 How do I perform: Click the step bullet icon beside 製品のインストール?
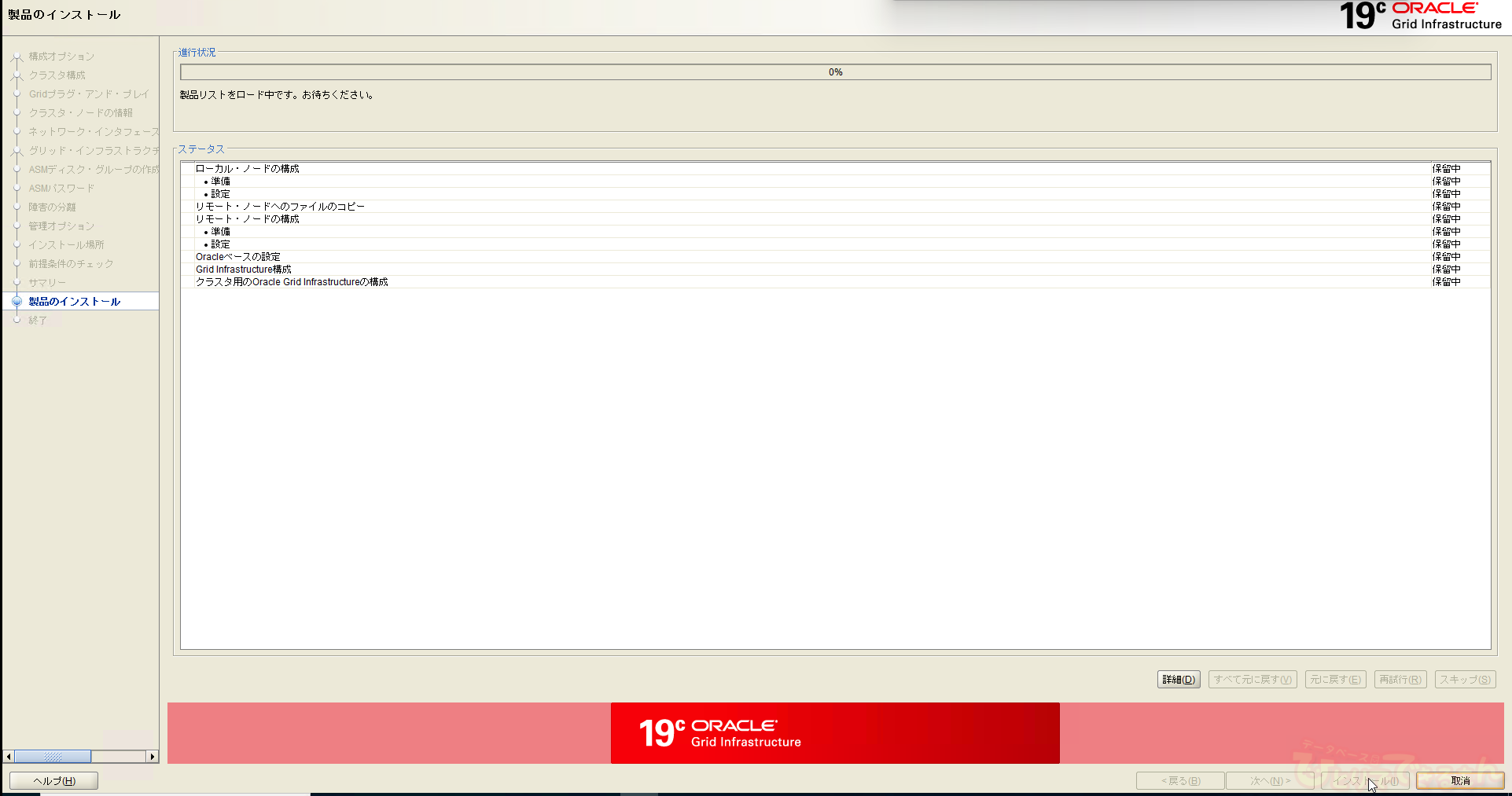pyautogui.click(x=17, y=302)
